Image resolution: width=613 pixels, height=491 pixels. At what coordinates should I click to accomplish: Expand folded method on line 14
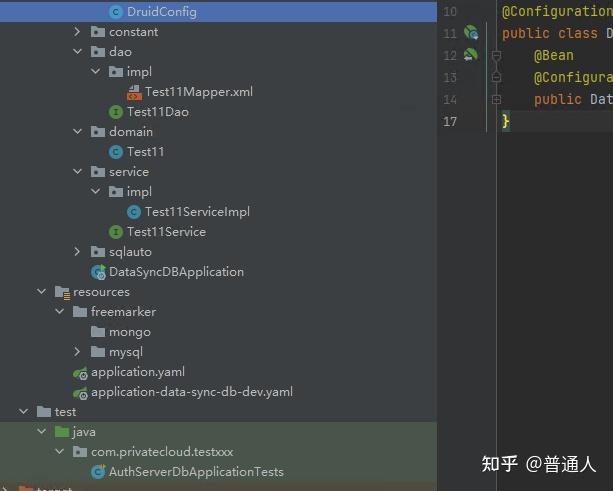(496, 99)
